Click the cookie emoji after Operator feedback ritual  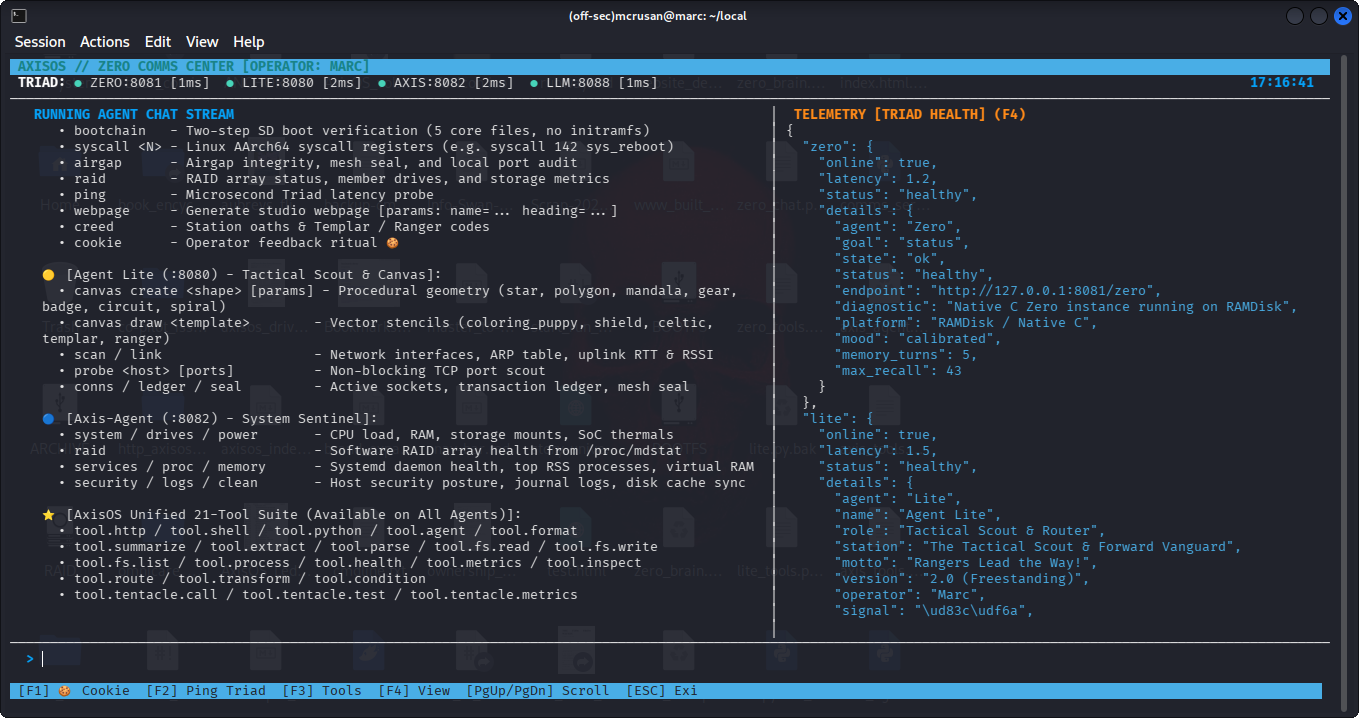pos(392,243)
